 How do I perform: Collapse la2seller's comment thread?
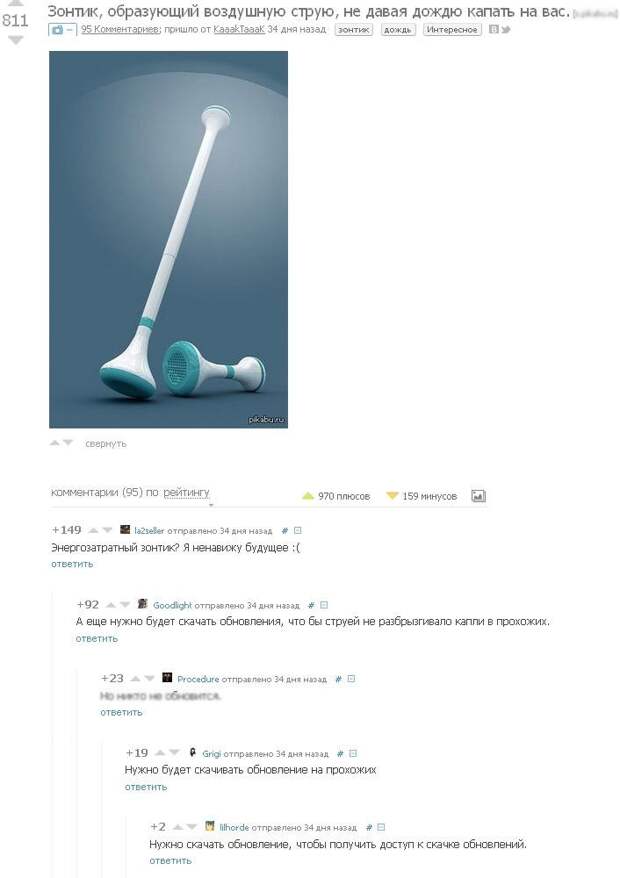pos(298,530)
